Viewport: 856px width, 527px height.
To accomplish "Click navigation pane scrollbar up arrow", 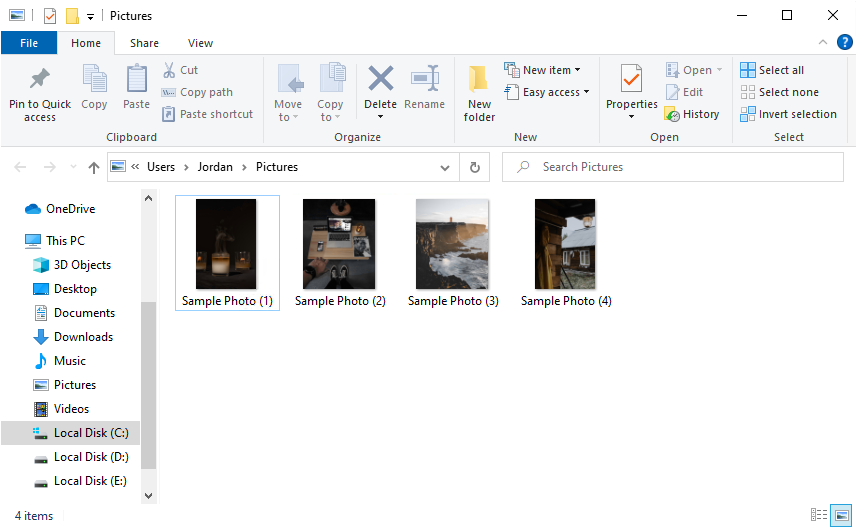I will (x=148, y=199).
